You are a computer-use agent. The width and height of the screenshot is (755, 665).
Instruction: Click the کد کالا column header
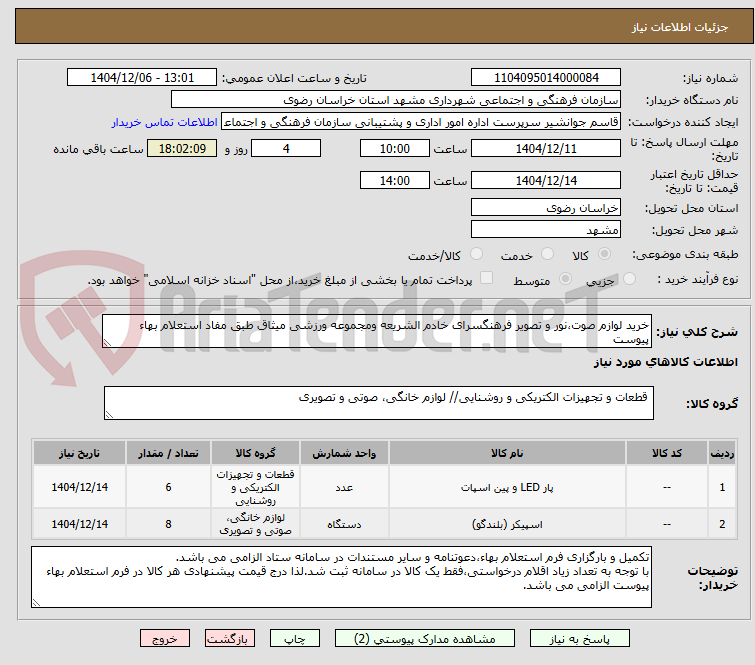point(666,453)
